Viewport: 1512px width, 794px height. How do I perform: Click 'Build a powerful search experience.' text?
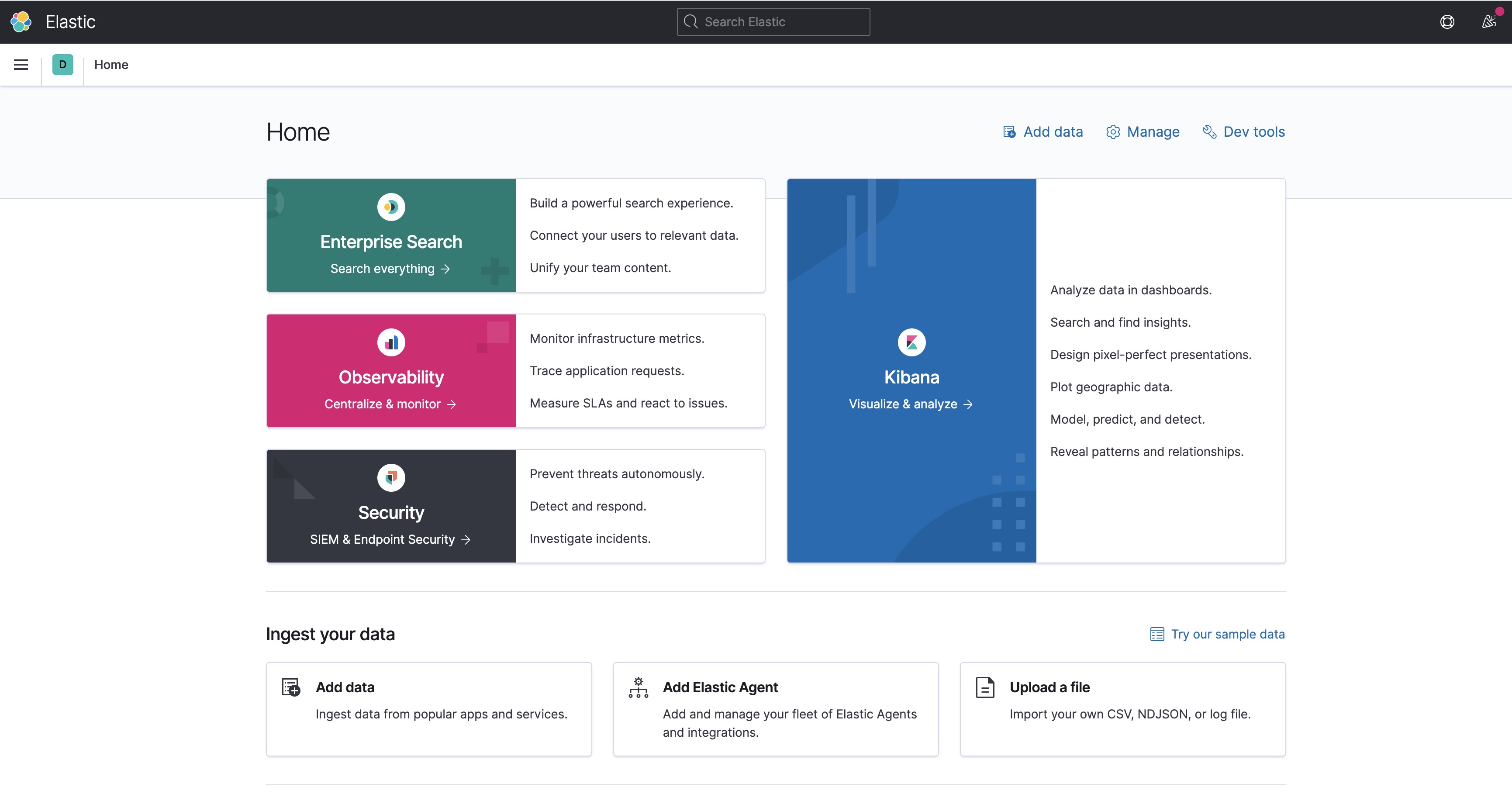tap(632, 203)
